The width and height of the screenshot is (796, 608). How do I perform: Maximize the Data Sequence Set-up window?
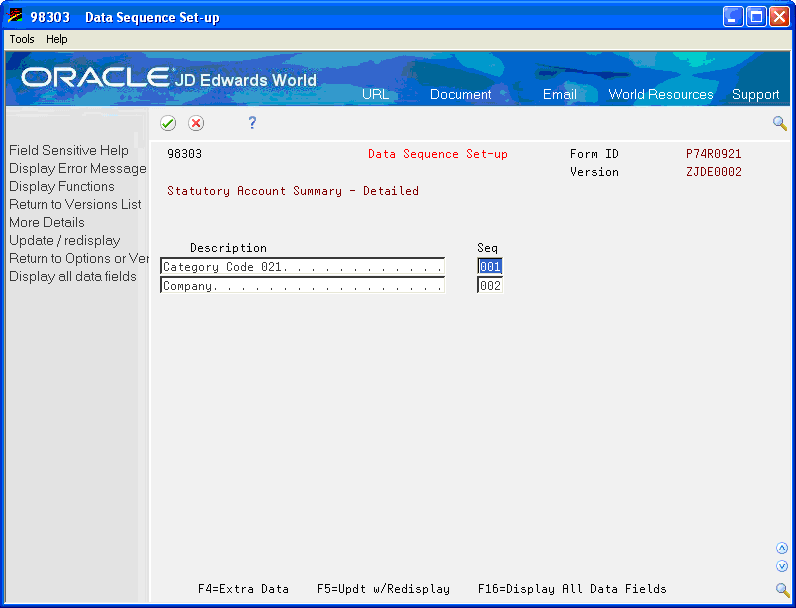pyautogui.click(x=756, y=17)
